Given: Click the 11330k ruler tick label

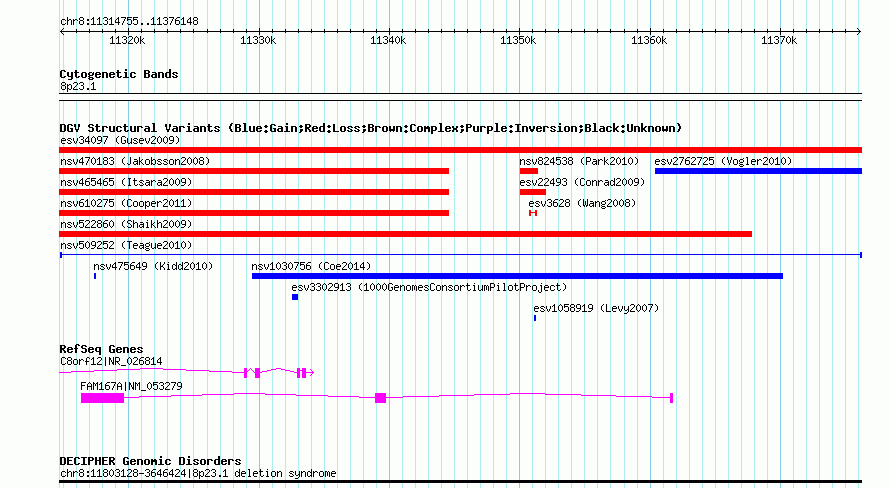Looking at the screenshot, I should [x=258, y=40].
